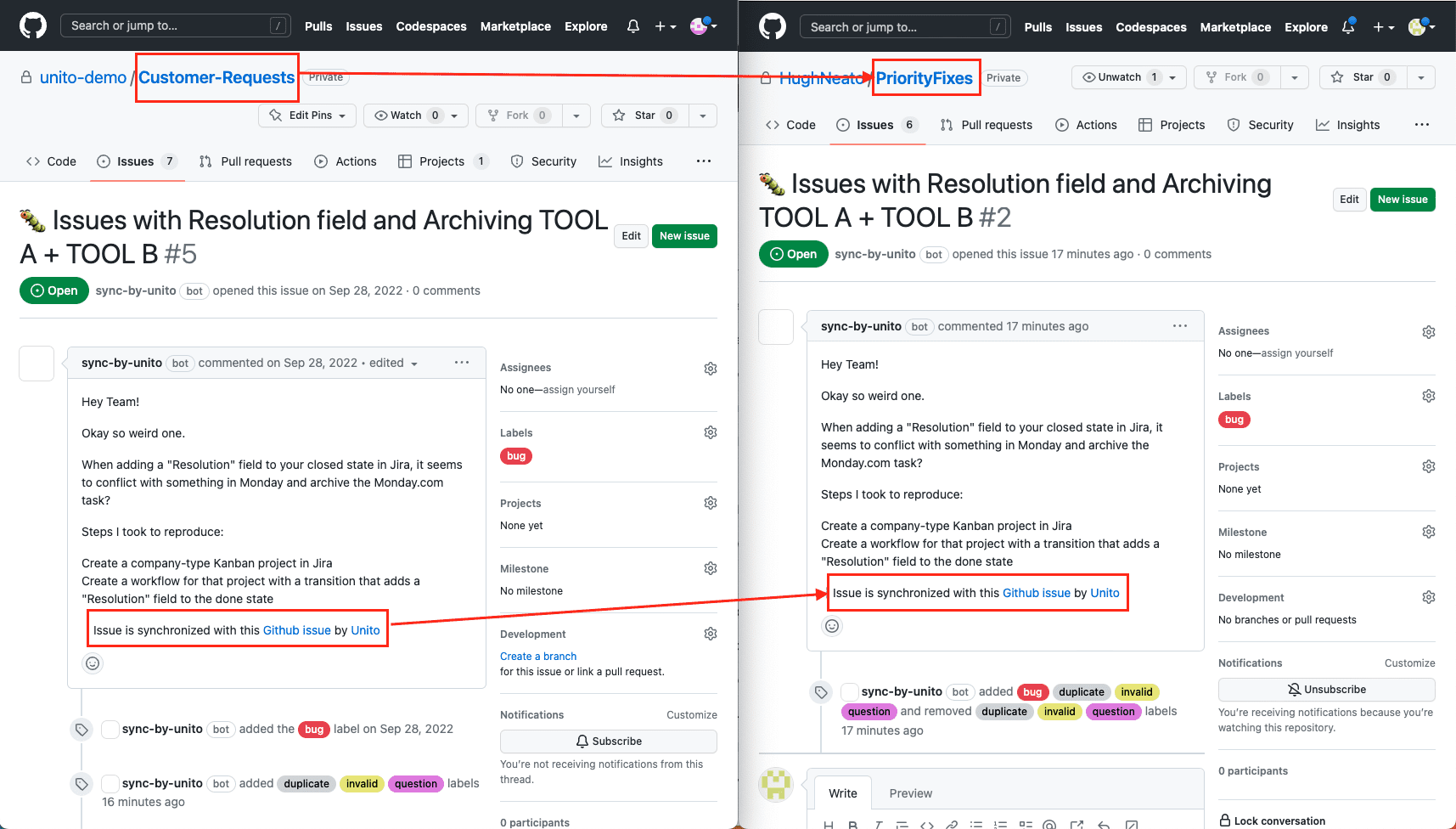Insert a hyperlink using the comment toolbar icon
Image resolution: width=1456 pixels, height=829 pixels.
coord(952,823)
